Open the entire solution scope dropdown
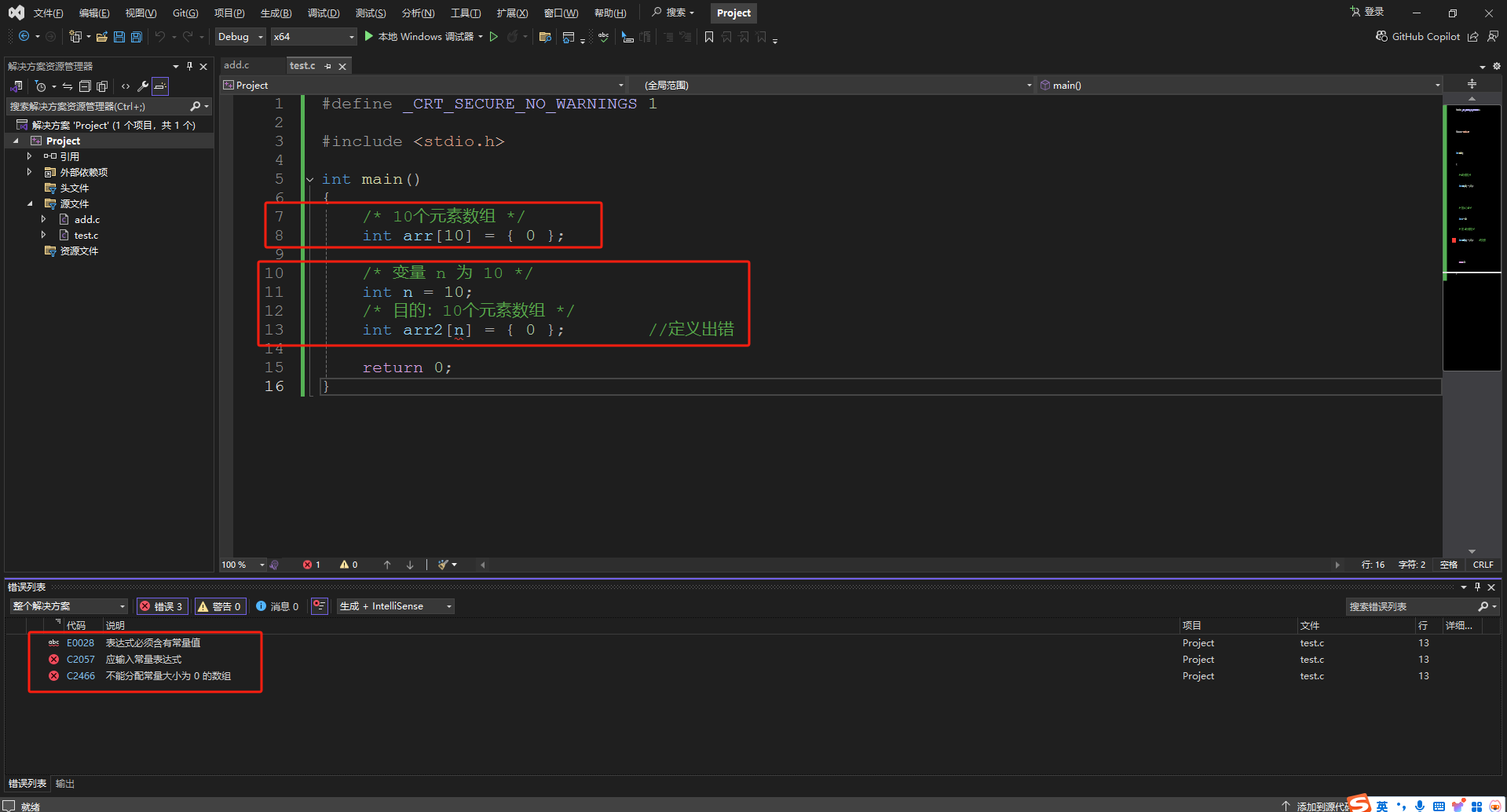Viewport: 1507px width, 812px height. [x=68, y=606]
